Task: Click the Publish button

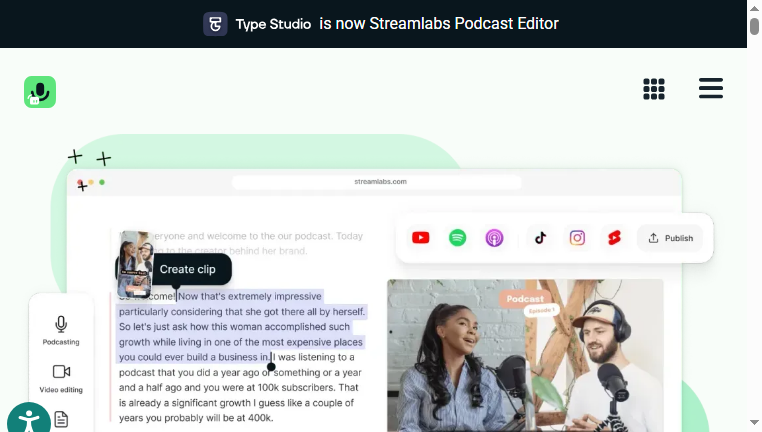Action: click(670, 238)
